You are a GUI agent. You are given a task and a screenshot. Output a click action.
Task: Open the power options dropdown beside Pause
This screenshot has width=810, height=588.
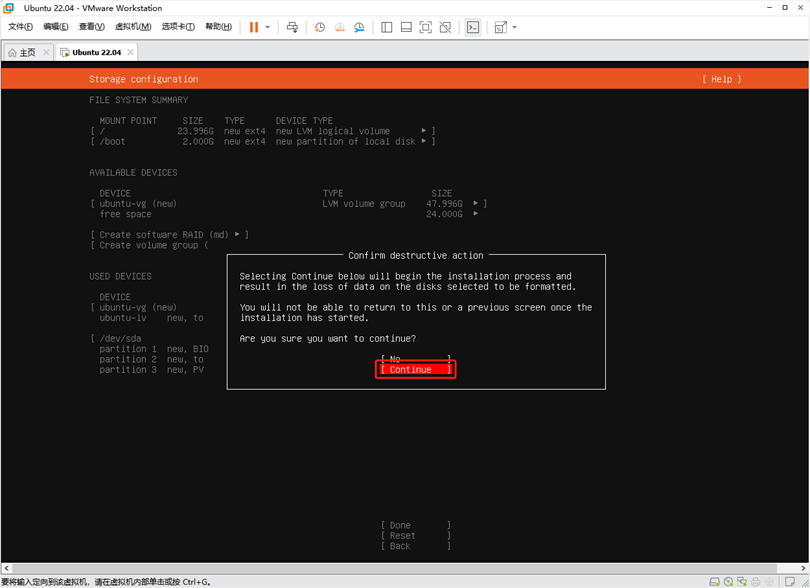coord(268,27)
